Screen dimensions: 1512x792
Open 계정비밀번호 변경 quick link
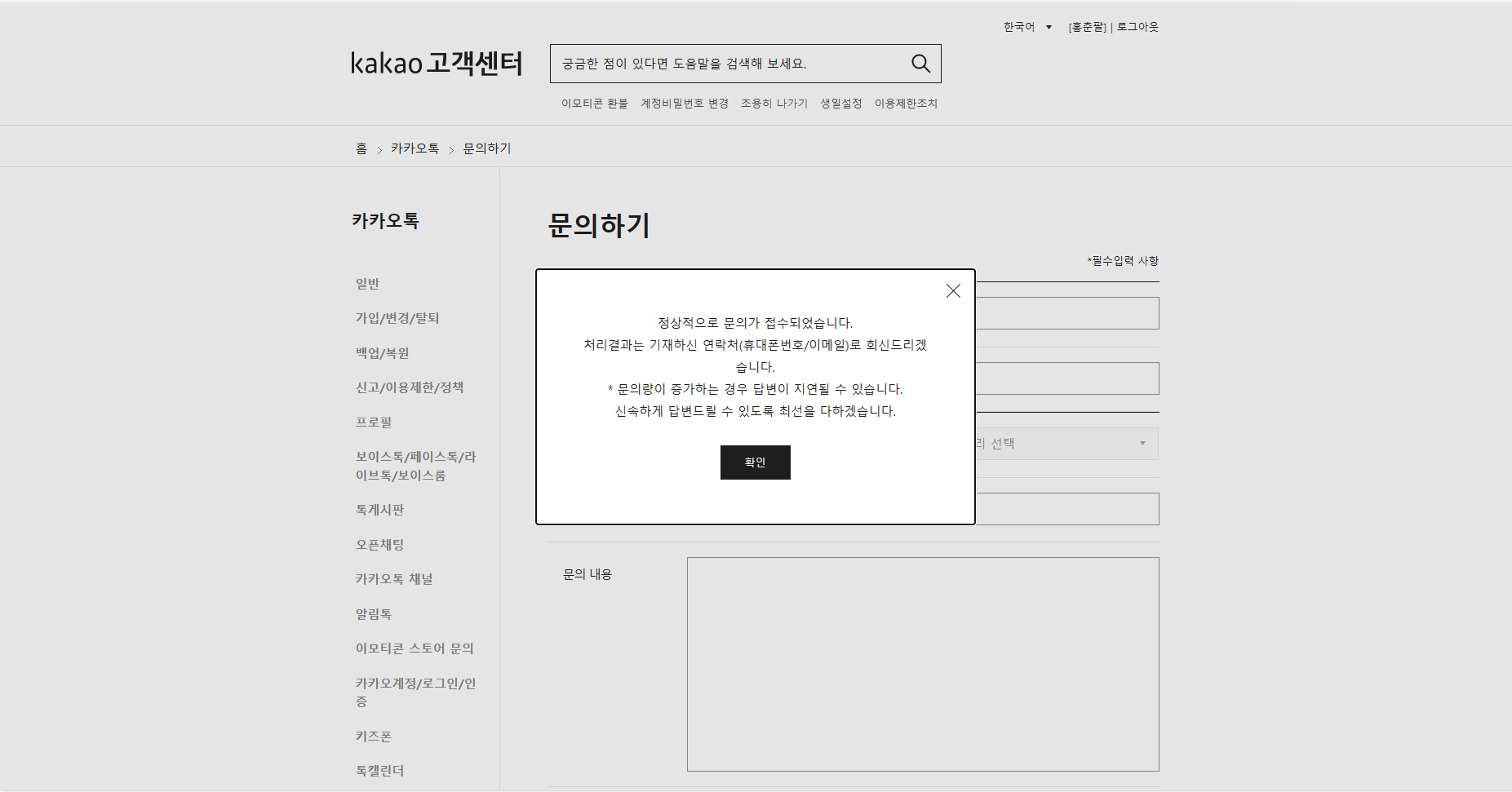[684, 104]
